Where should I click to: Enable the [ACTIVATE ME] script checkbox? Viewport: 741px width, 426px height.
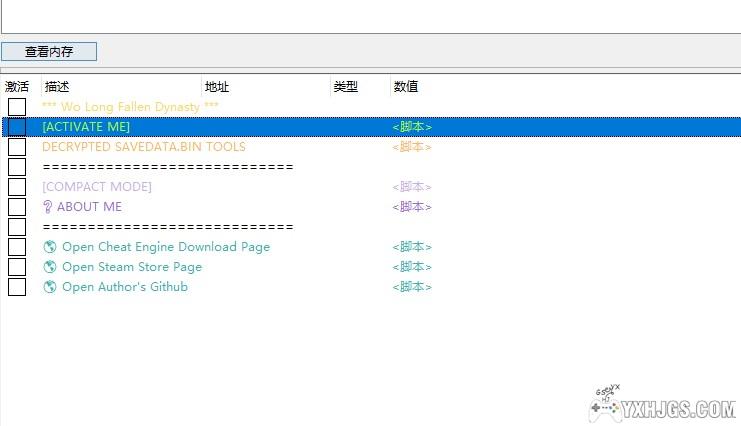pos(17,127)
